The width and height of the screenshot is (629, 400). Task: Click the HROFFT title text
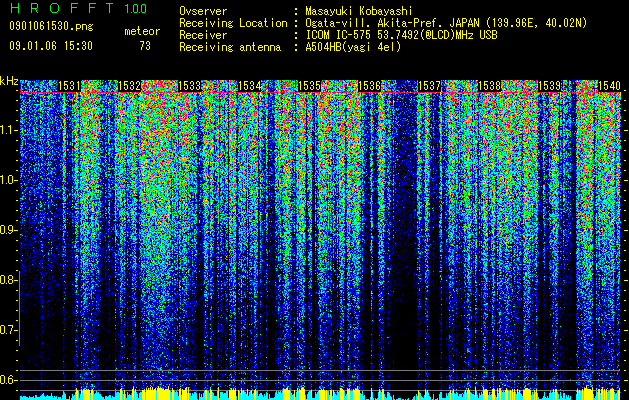62,8
